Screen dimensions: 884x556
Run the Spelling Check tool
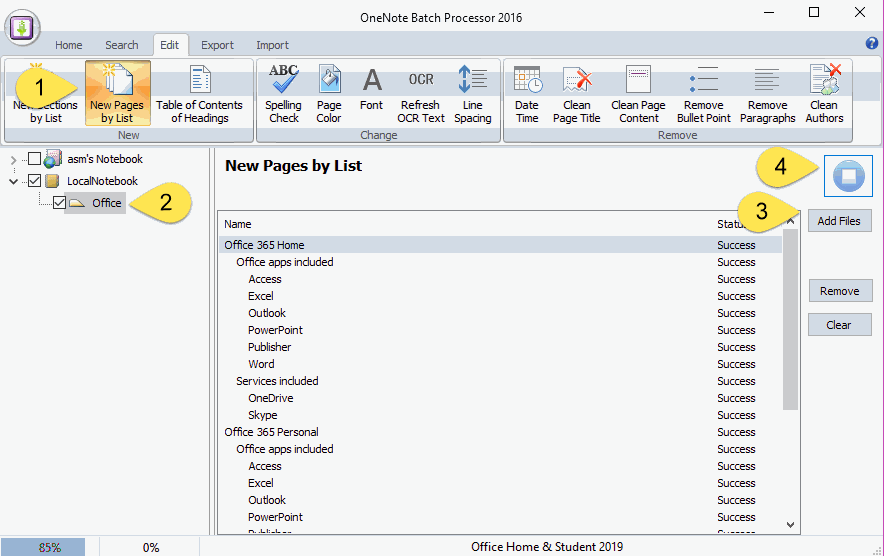[x=284, y=93]
